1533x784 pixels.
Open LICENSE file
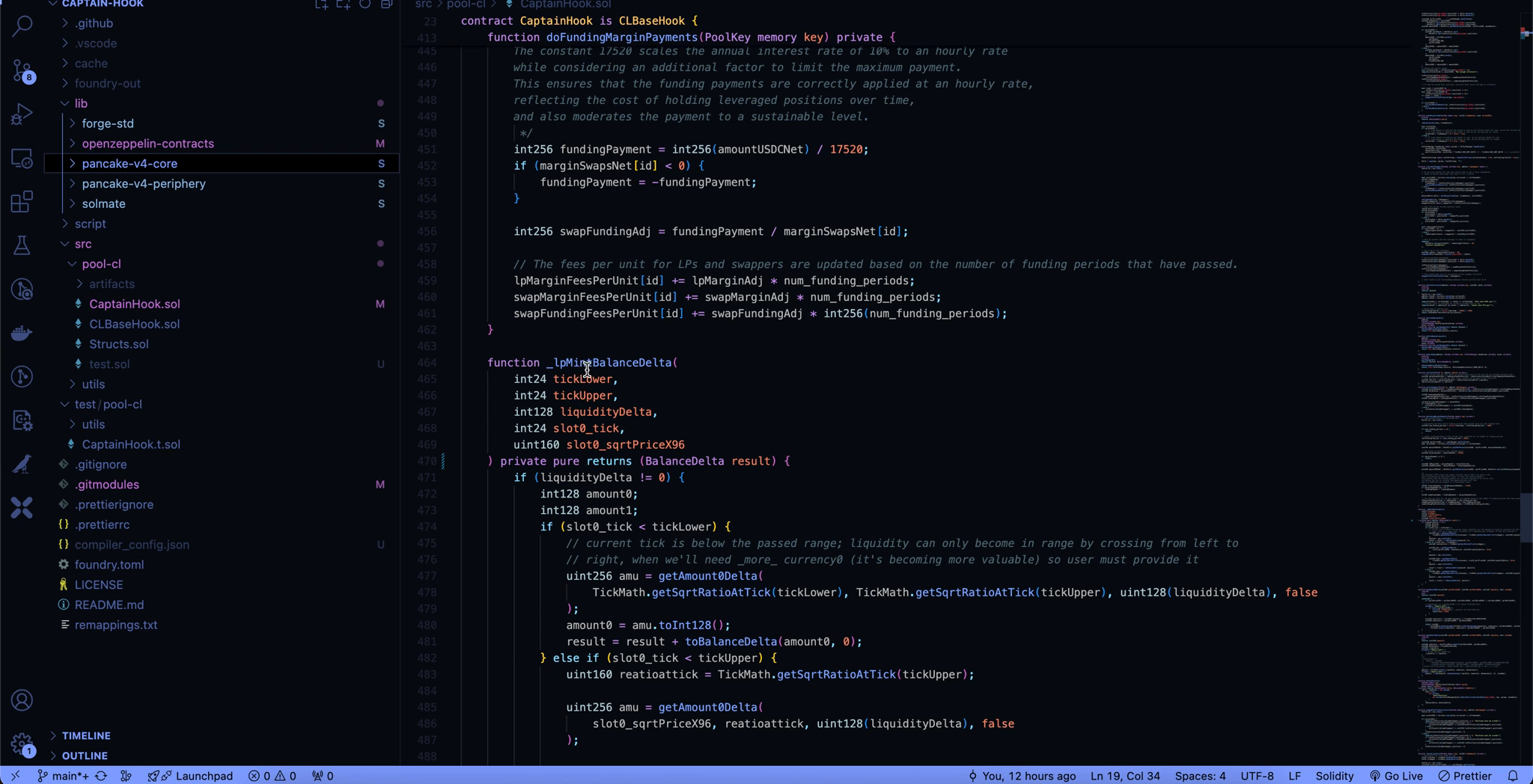tap(222, 584)
